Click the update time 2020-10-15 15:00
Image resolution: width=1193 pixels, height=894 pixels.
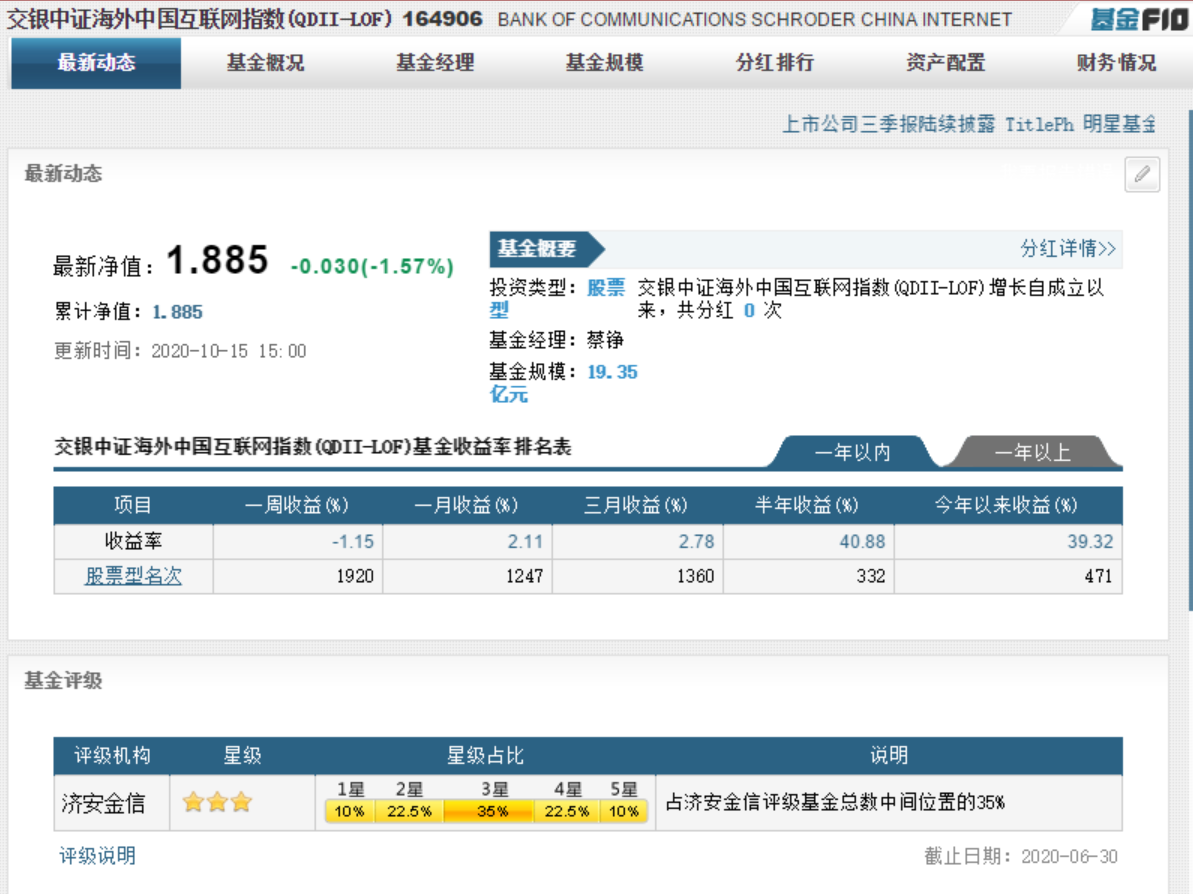pyautogui.click(x=229, y=351)
